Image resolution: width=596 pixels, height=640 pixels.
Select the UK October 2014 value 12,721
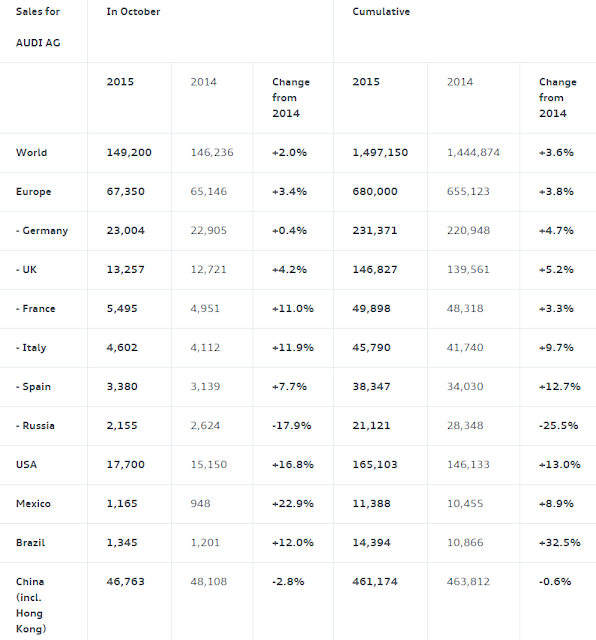tap(208, 270)
